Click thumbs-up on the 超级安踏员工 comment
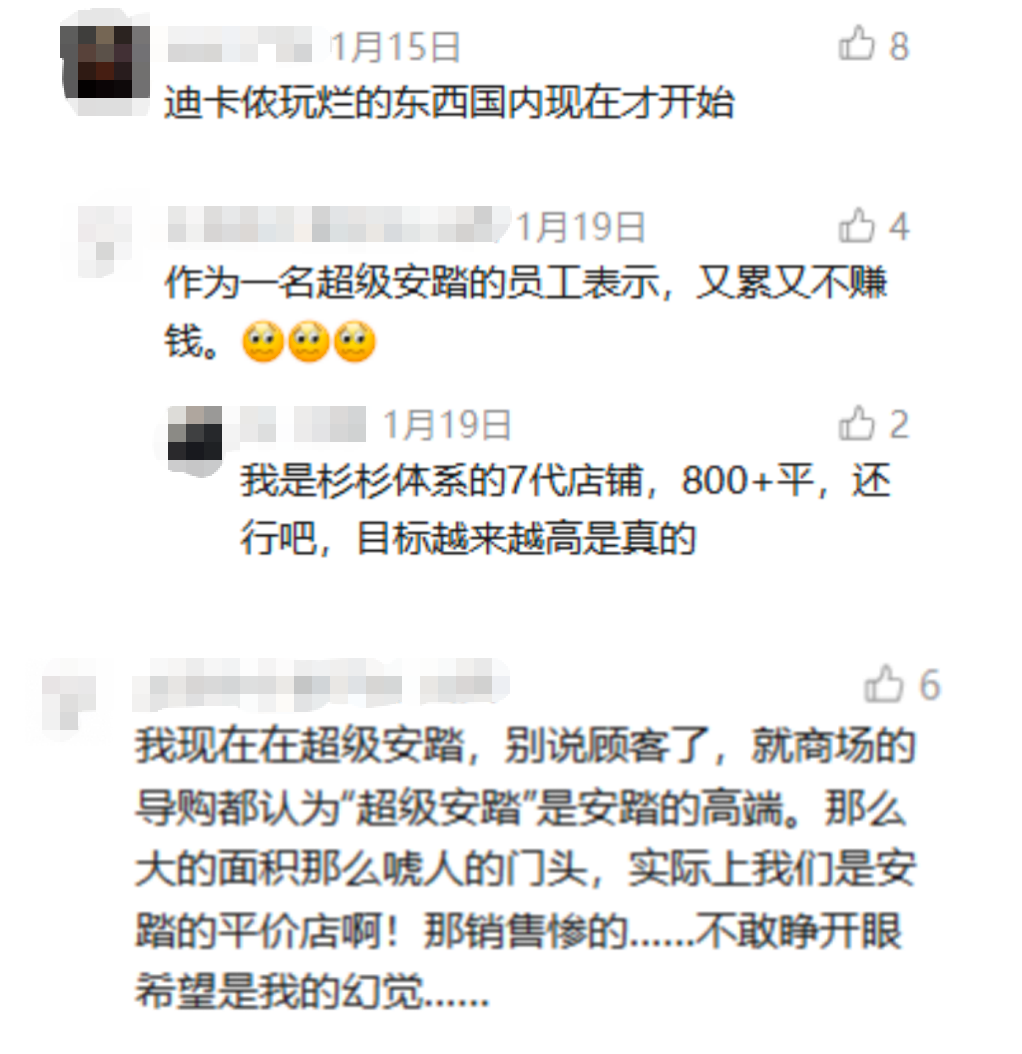Viewport: 1022px width, 1054px height. pos(857,225)
